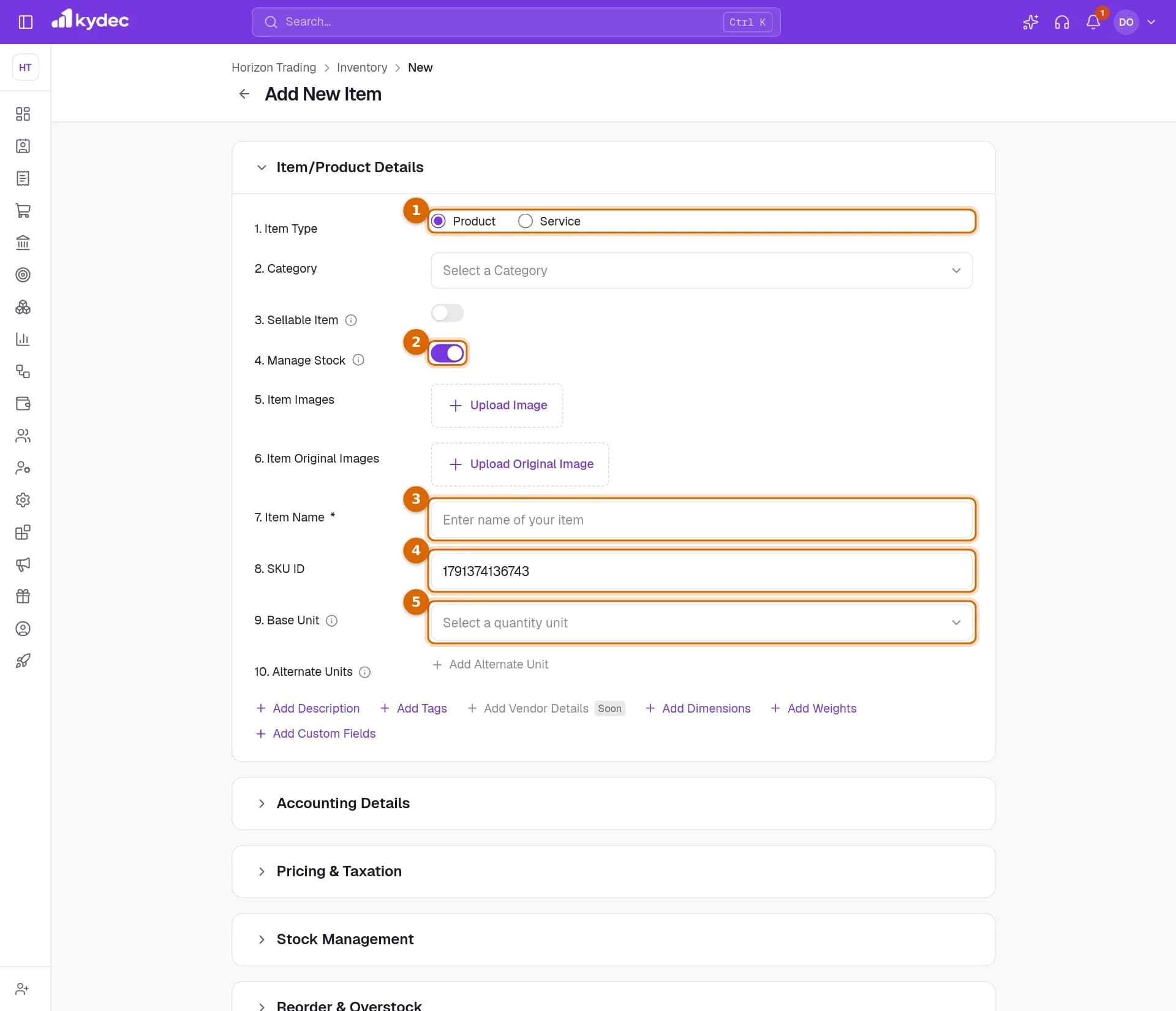The height and width of the screenshot is (1011, 1176).
Task: Toggle the sidebar panel icon
Action: click(25, 22)
